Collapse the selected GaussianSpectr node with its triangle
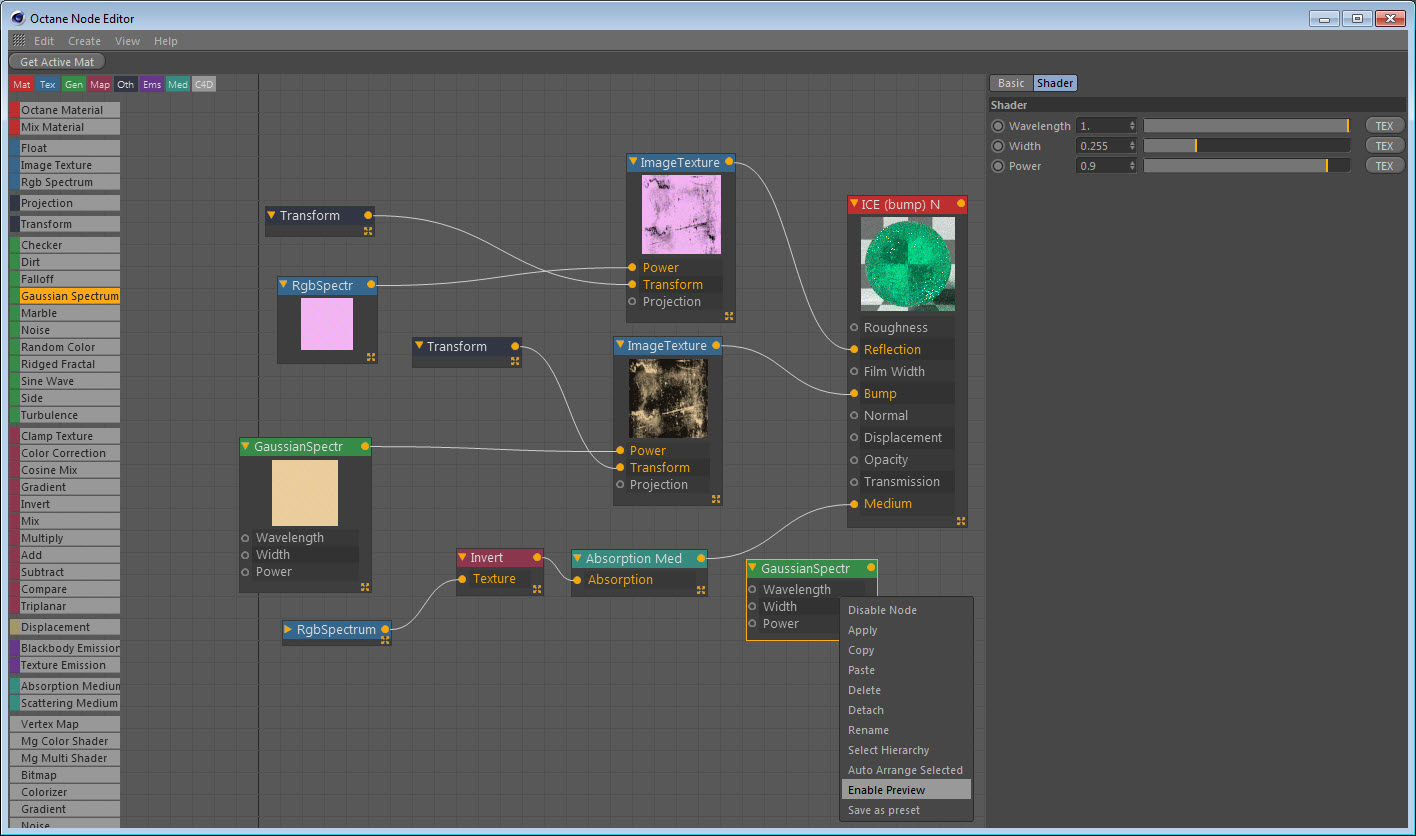Viewport: 1416px width, 836px height. pos(753,569)
